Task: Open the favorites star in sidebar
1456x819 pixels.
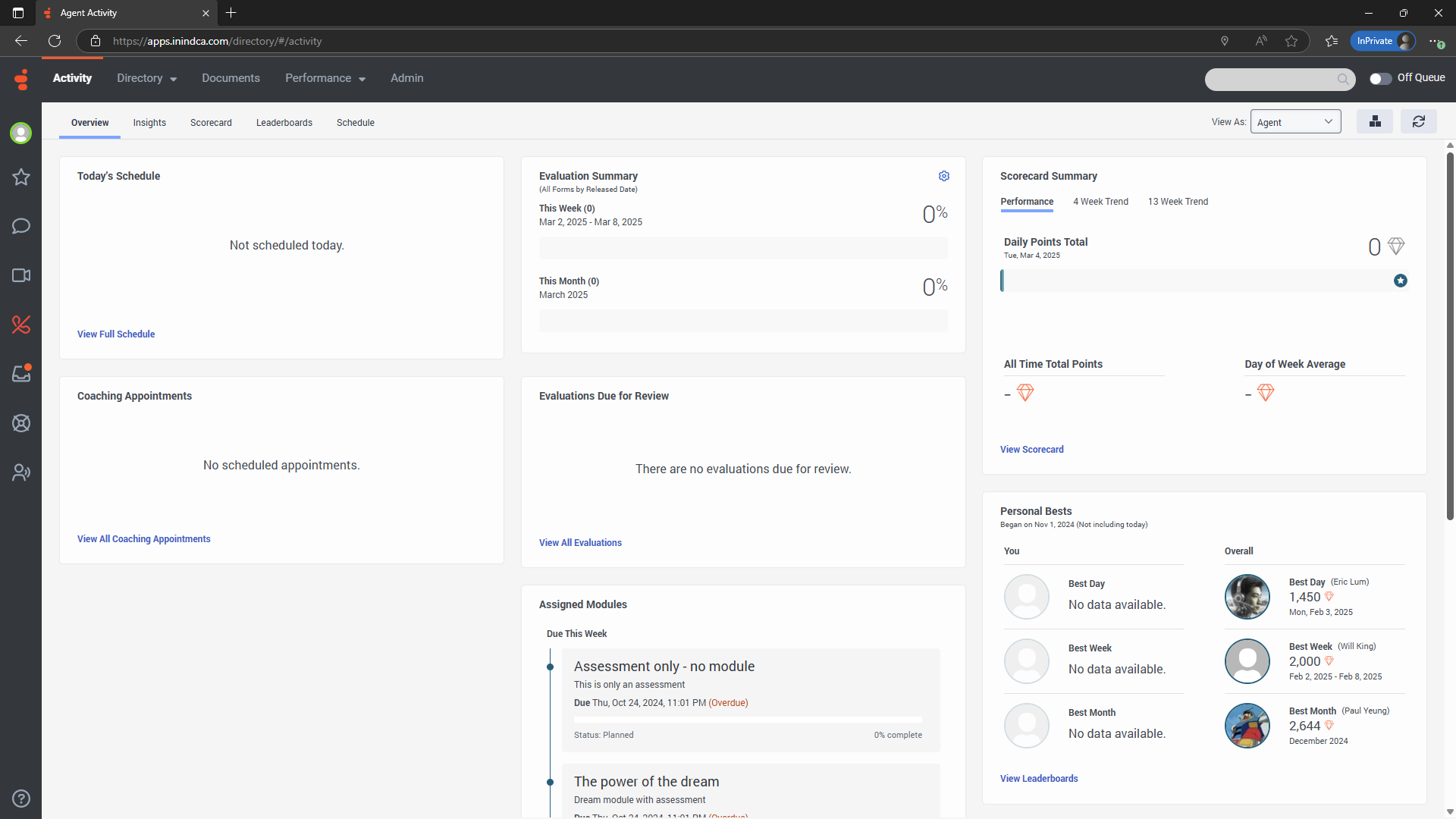Action: coord(20,177)
